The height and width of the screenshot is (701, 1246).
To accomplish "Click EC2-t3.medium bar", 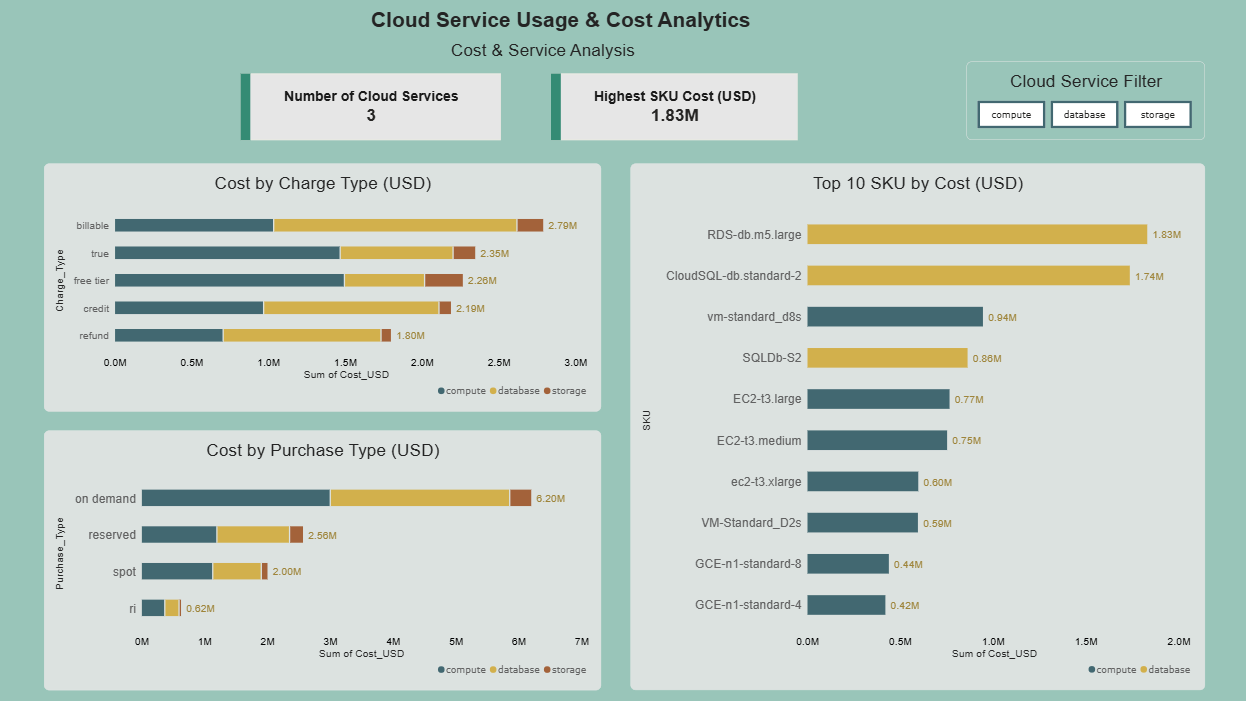I will (x=877, y=440).
